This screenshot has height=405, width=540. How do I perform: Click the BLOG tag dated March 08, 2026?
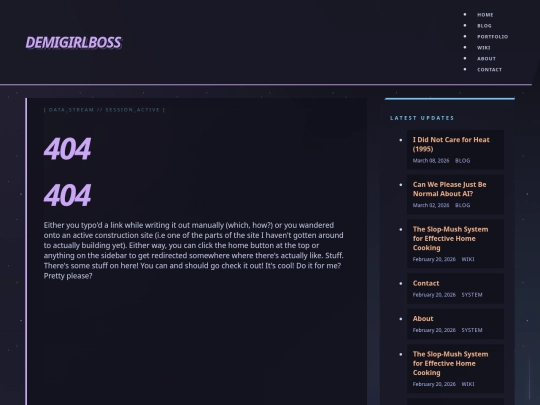pos(462,160)
